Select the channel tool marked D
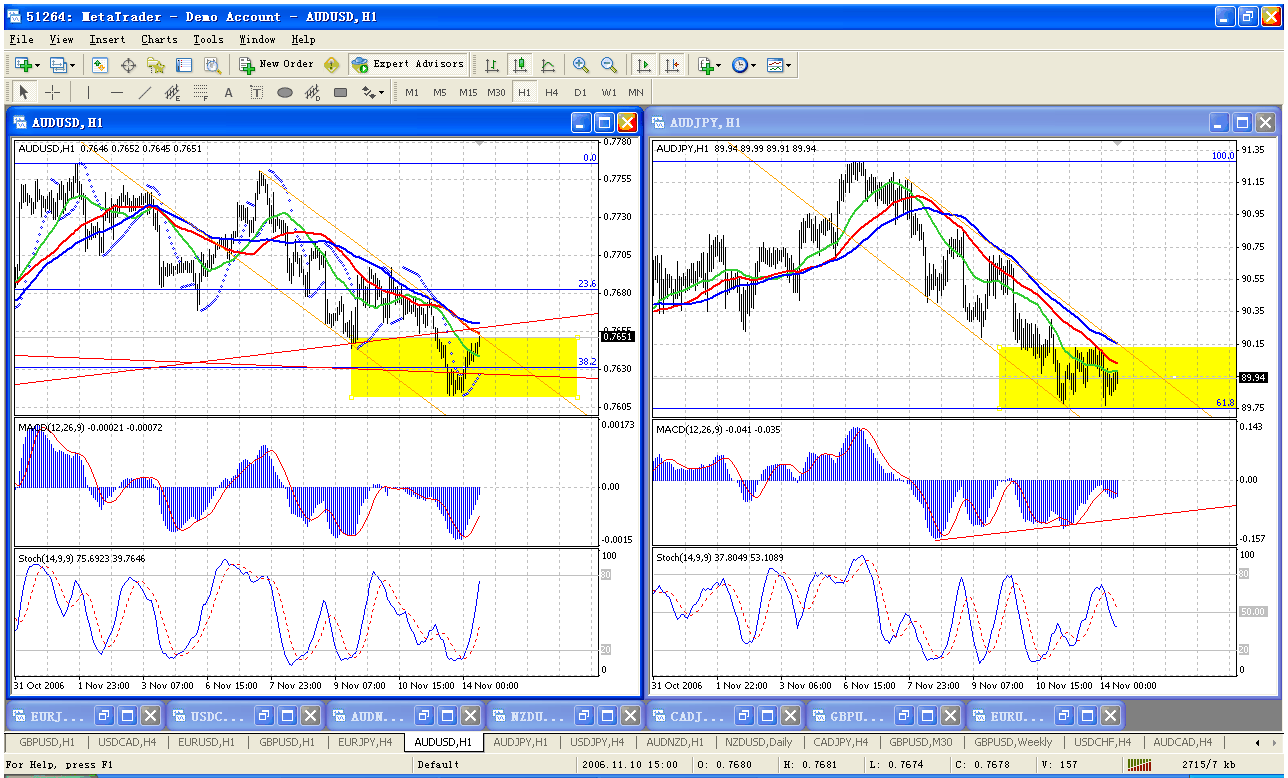Screen dimensions: 1288x778 click(312, 93)
